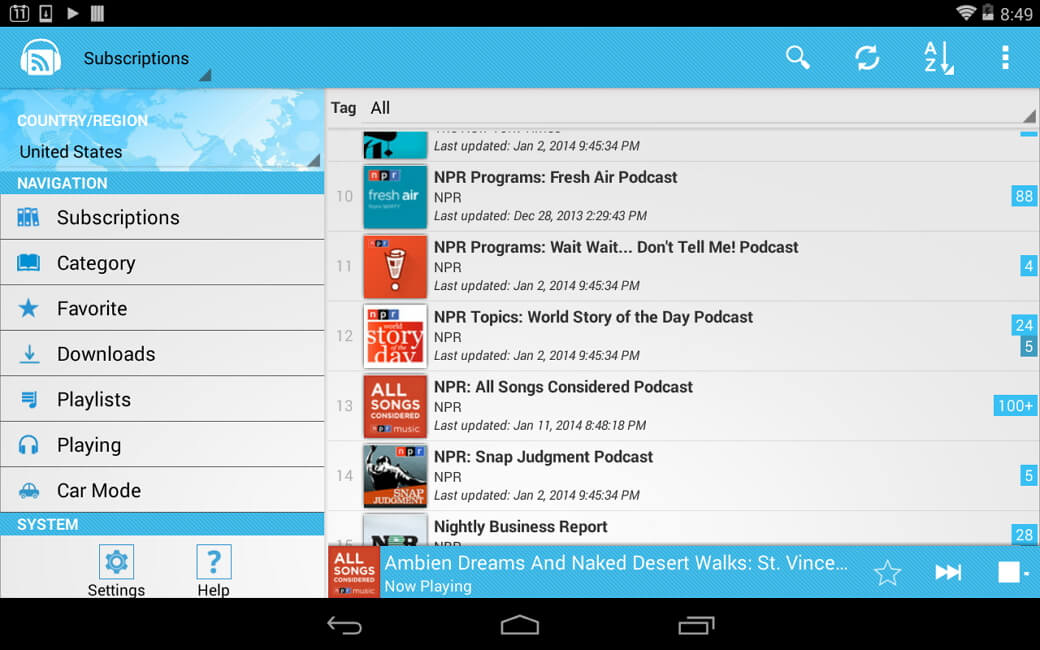Viewport: 1040px width, 650px height.
Task: Tap now playing All Songs Considered artwork
Action: (x=354, y=572)
